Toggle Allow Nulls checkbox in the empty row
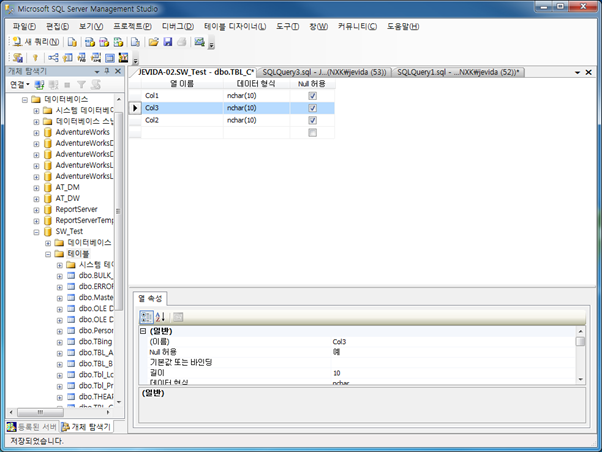This screenshot has width=602, height=452. (313, 132)
